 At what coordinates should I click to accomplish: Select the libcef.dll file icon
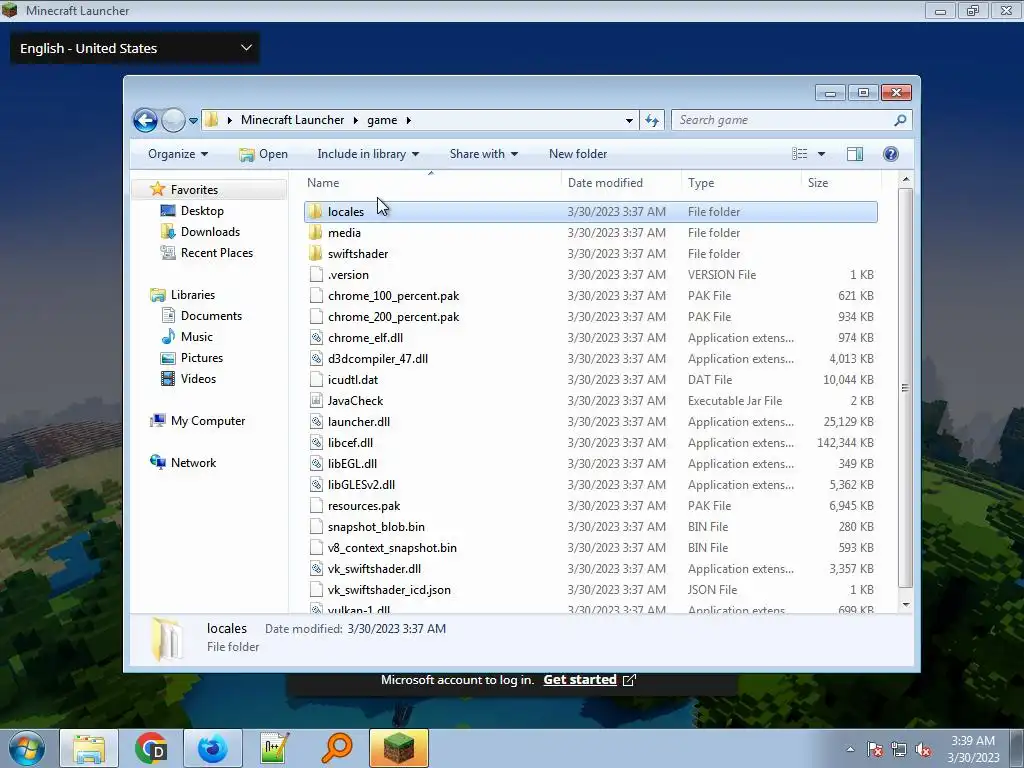316,443
